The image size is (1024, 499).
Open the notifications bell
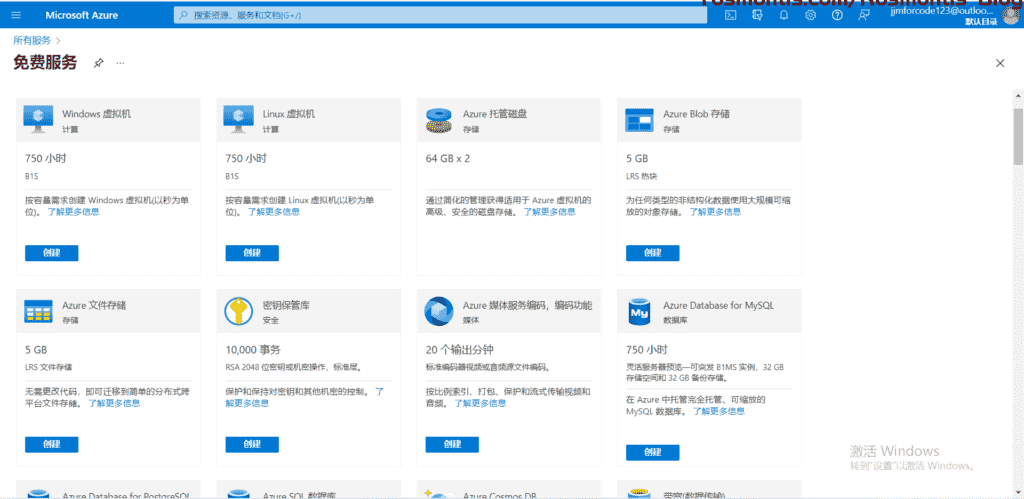pyautogui.click(x=784, y=15)
